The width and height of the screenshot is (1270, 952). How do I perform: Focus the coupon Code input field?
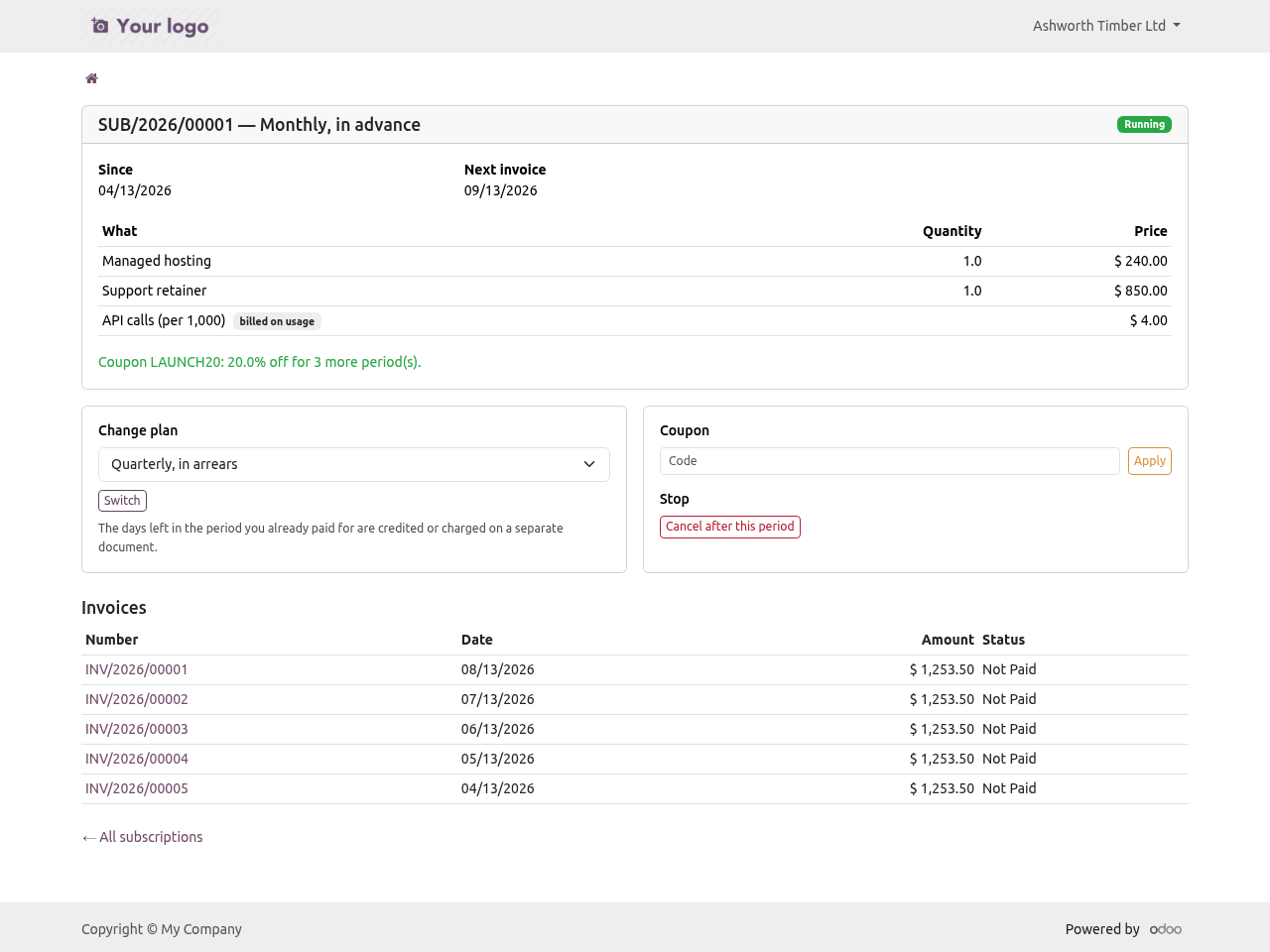tap(890, 461)
